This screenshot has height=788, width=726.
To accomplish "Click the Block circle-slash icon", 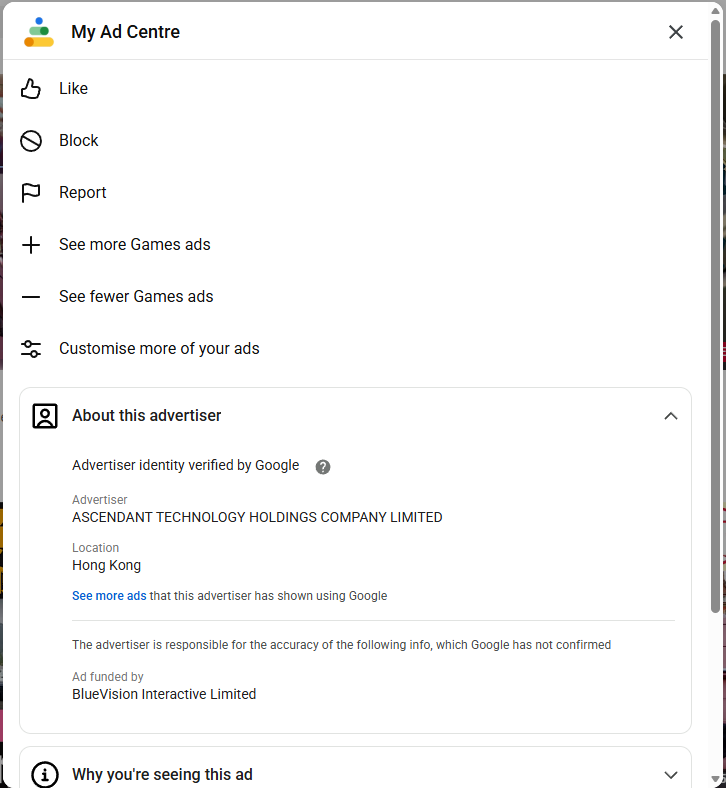I will pyautogui.click(x=31, y=141).
